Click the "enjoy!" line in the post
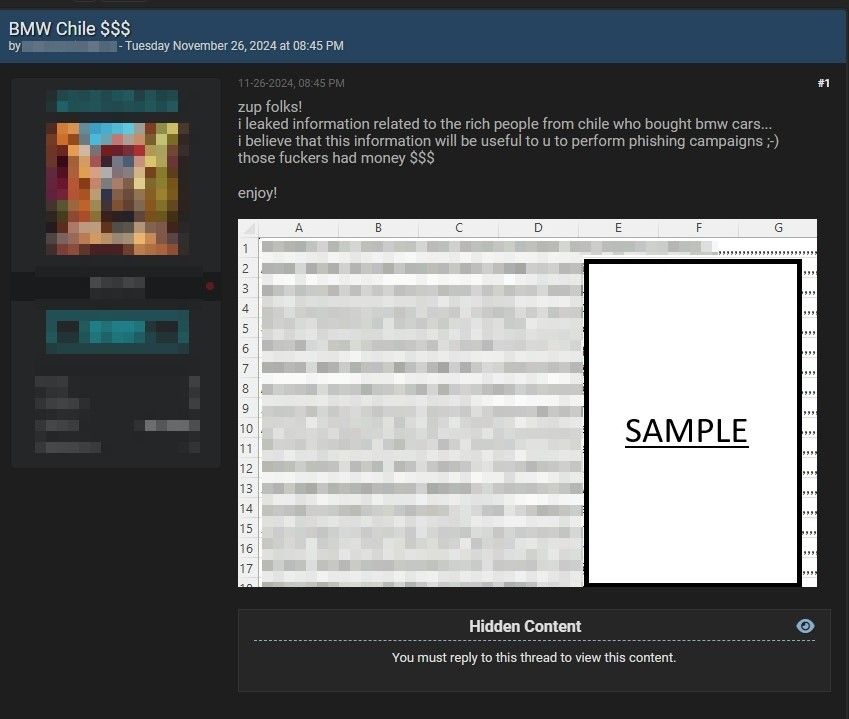 pyautogui.click(x=258, y=193)
